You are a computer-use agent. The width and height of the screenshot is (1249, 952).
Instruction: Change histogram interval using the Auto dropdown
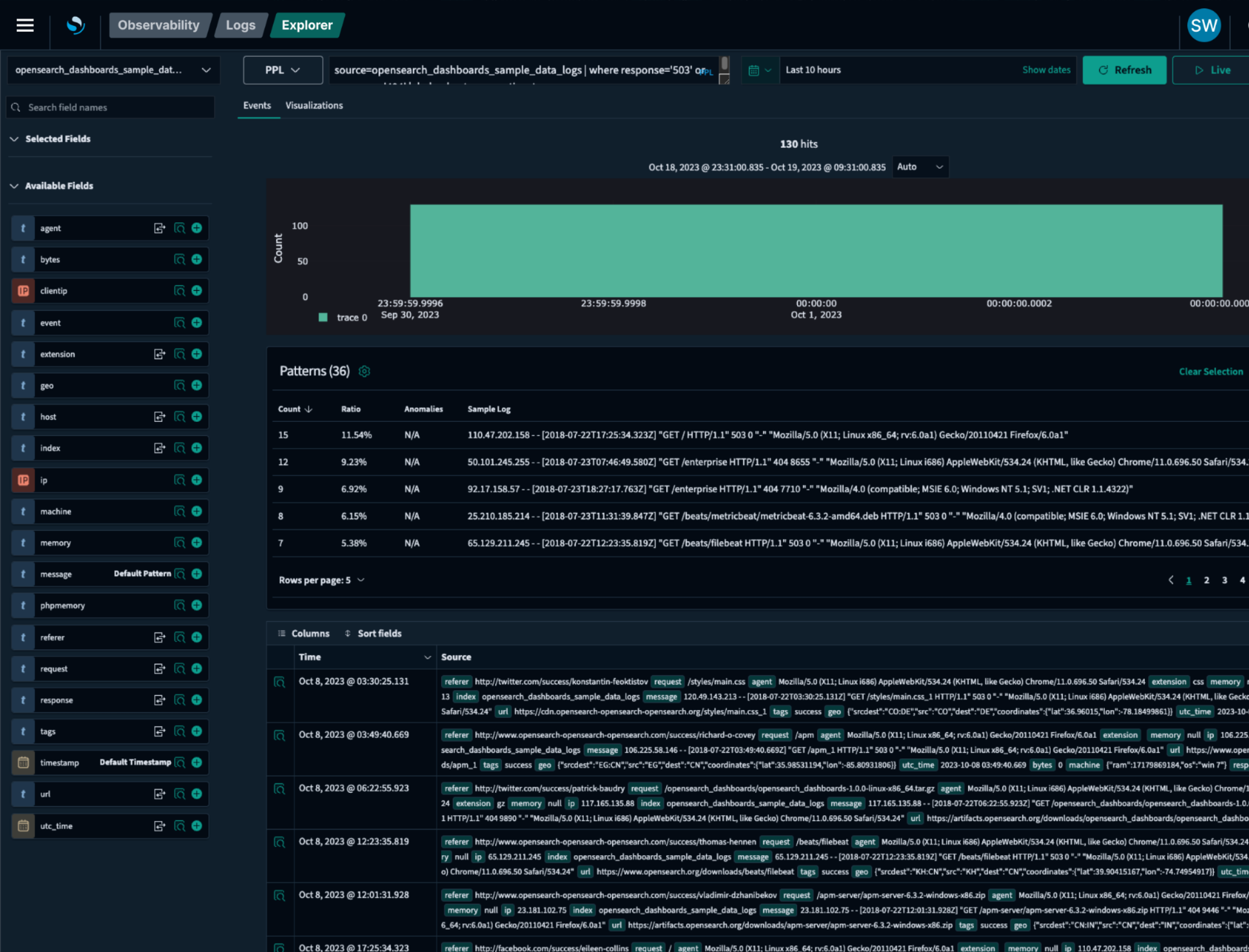(920, 167)
